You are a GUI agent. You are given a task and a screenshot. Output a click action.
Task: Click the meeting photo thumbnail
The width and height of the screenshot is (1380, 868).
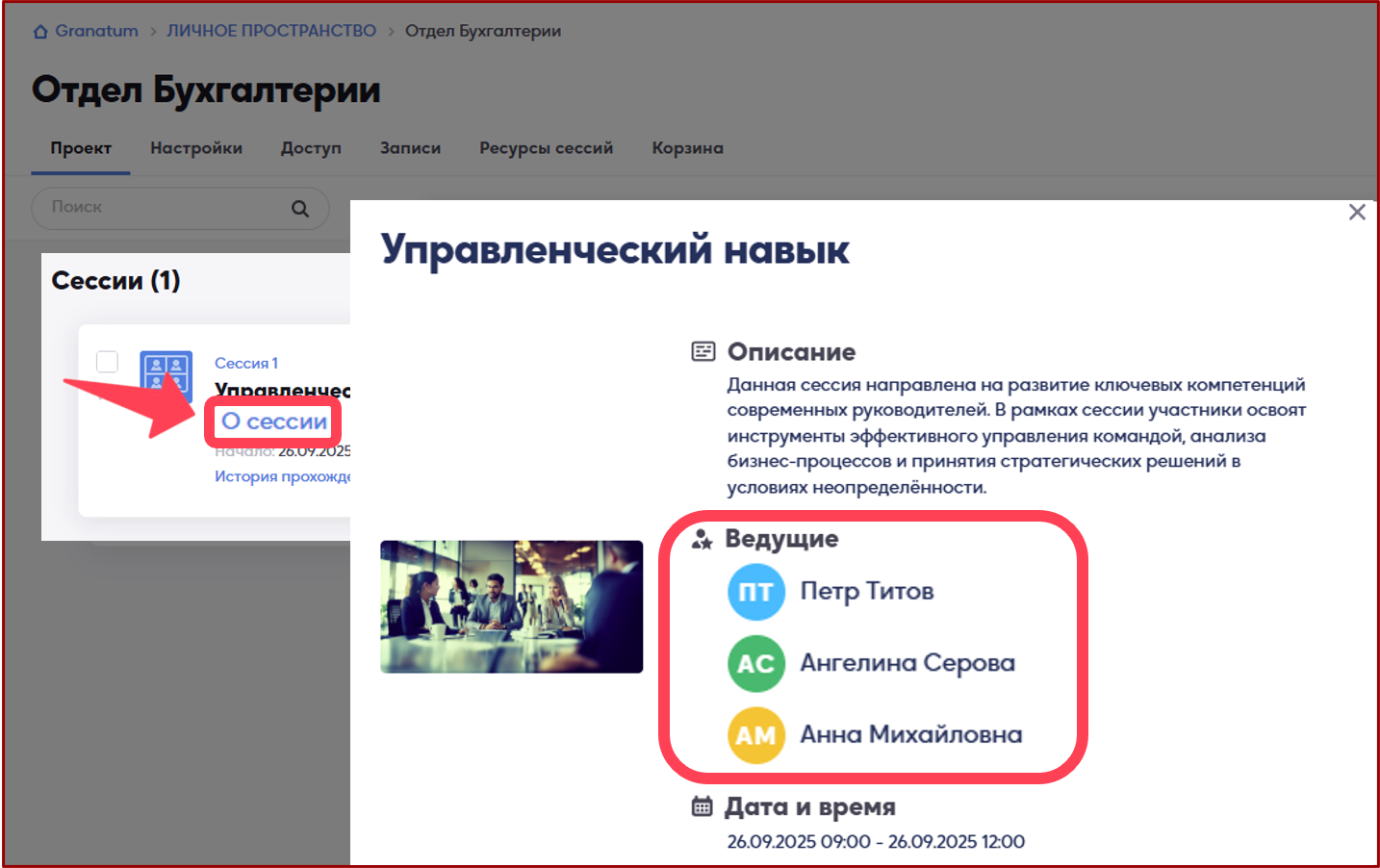pyautogui.click(x=511, y=606)
